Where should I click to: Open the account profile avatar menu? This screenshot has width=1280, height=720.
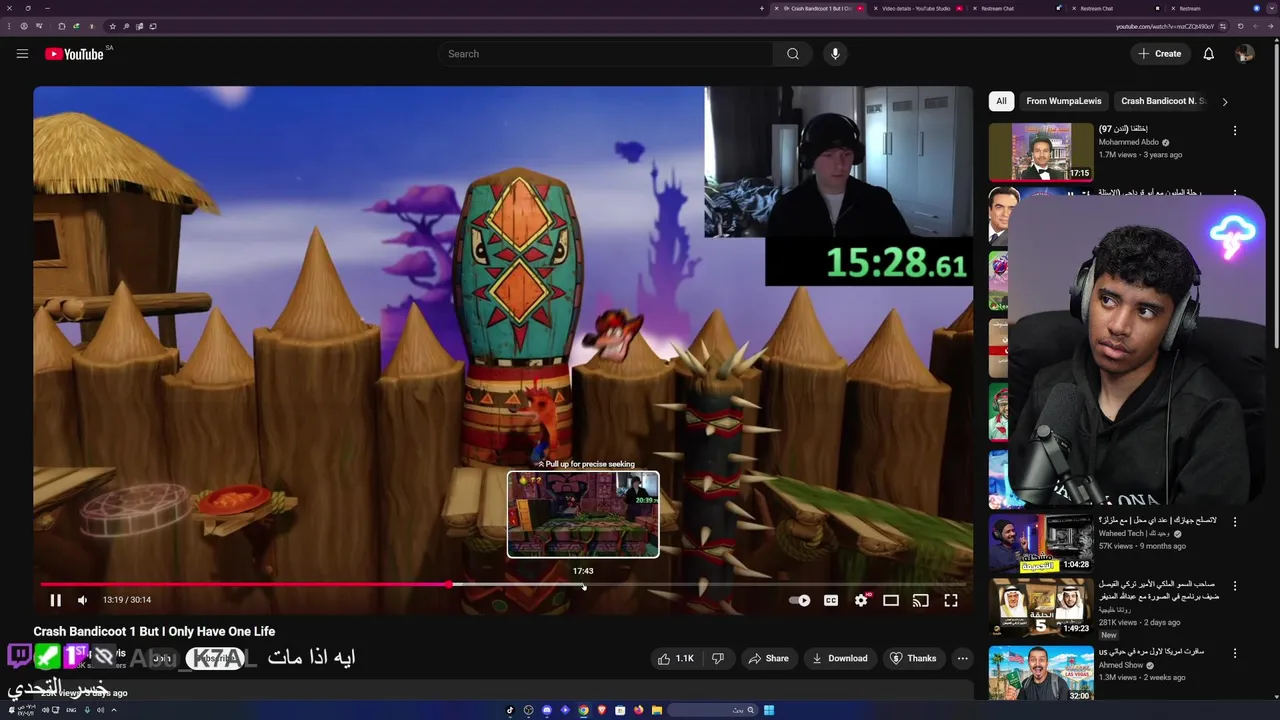[1244, 54]
